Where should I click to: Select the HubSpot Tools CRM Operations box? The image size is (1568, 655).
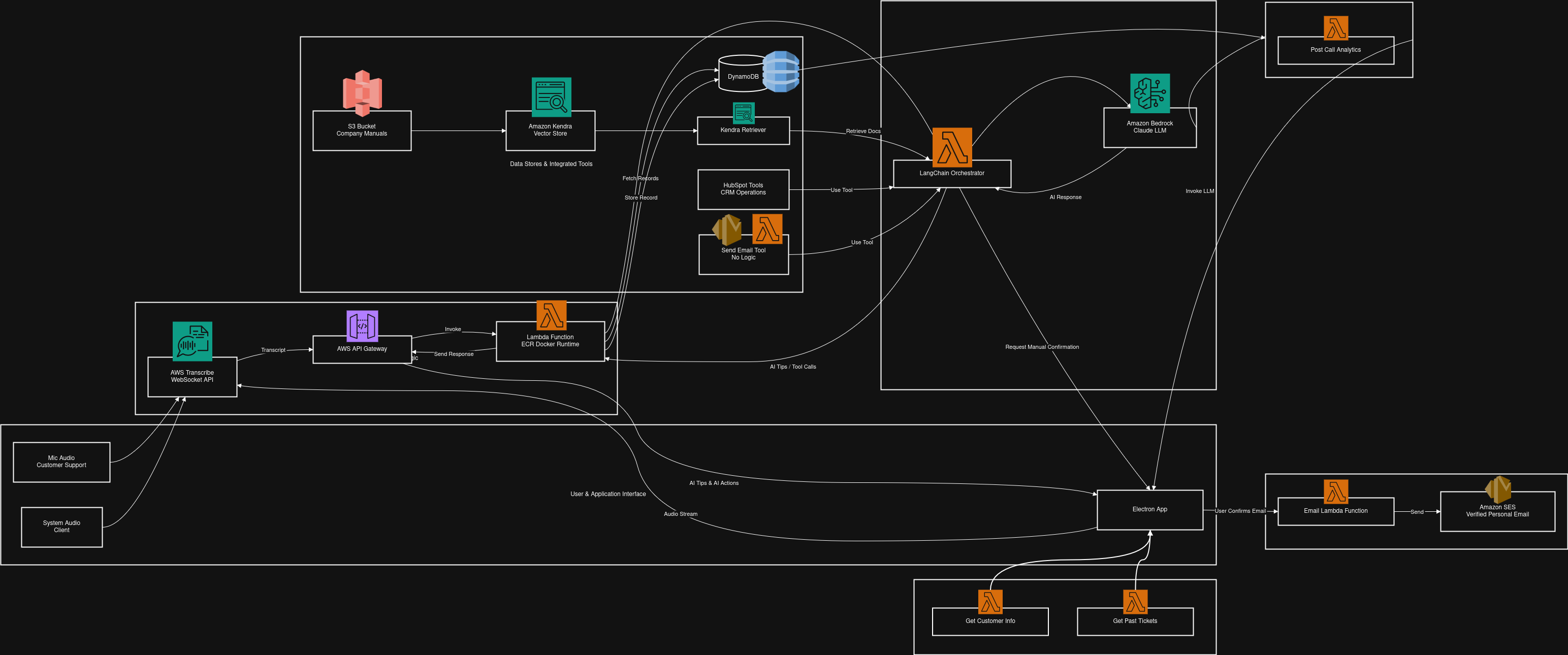743,189
